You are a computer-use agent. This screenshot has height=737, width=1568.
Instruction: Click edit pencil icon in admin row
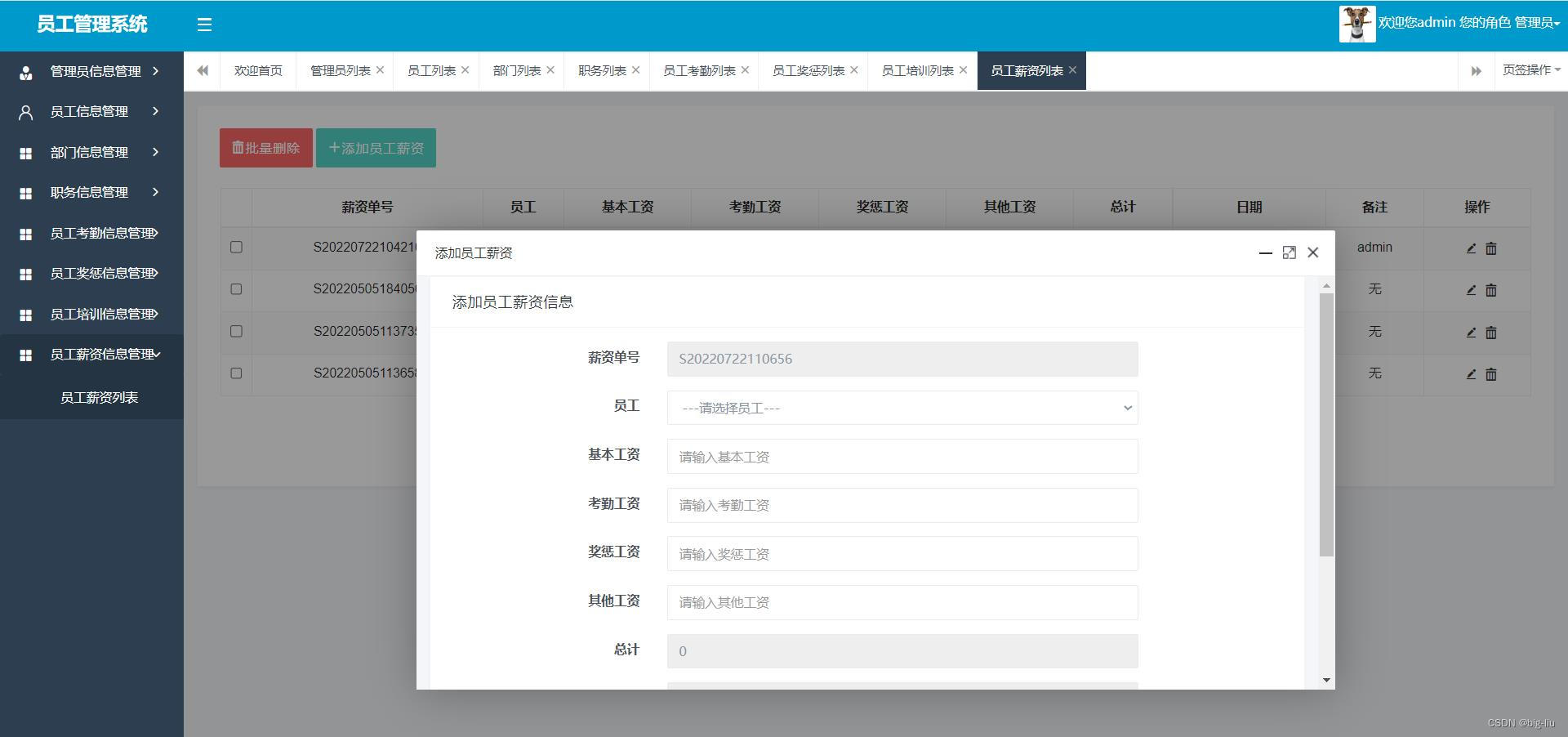coord(1471,248)
